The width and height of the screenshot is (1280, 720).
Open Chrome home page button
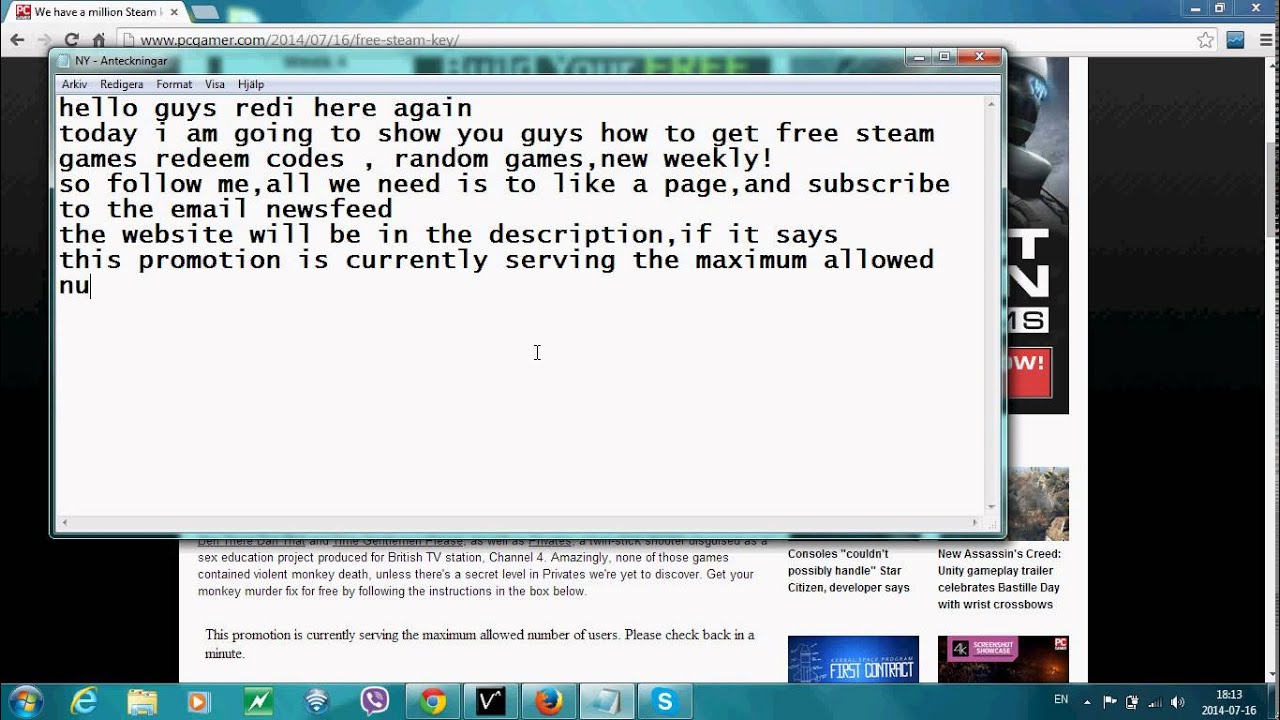(x=99, y=40)
